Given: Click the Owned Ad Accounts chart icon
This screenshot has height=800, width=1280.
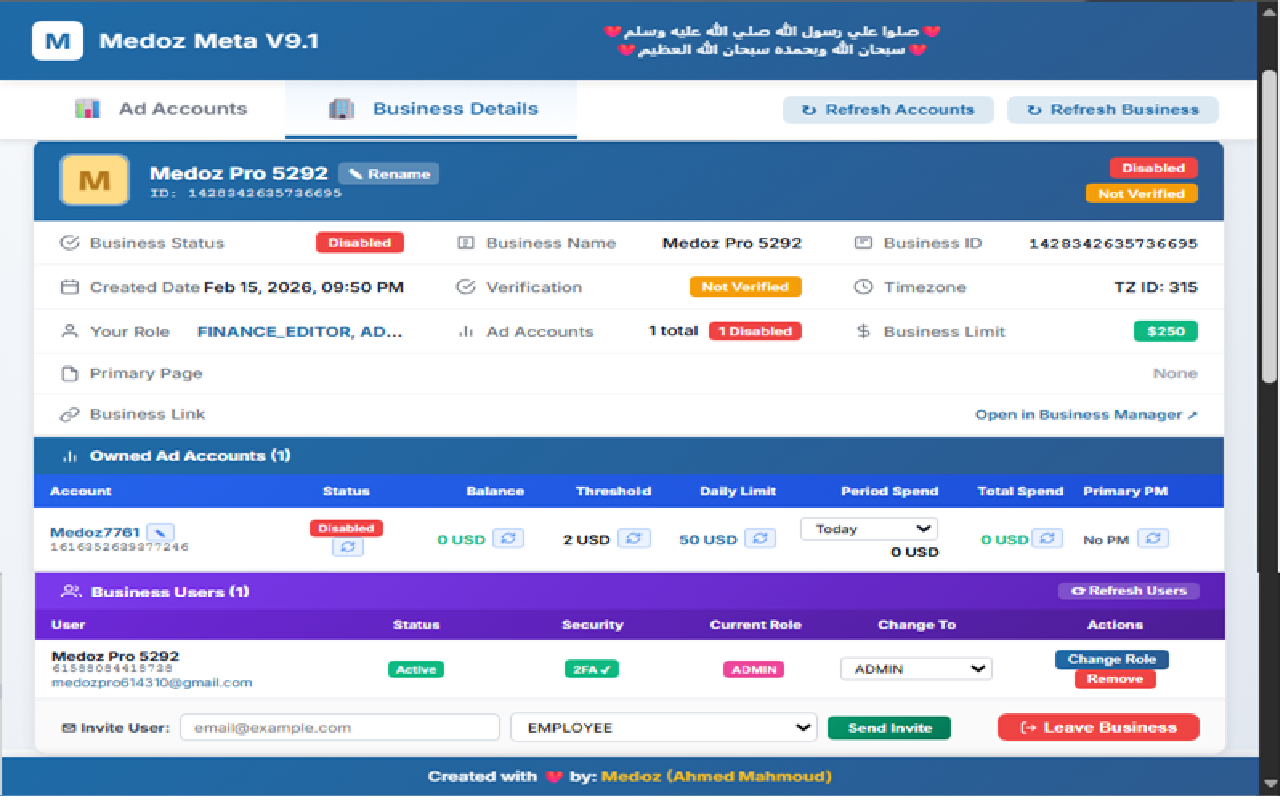Looking at the screenshot, I should [x=70, y=456].
